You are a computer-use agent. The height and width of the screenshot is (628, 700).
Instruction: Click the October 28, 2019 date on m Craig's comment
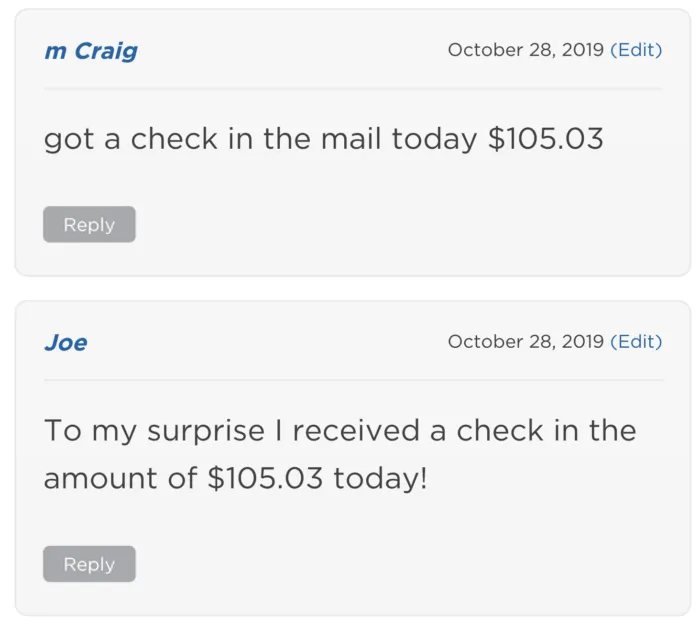[526, 50]
